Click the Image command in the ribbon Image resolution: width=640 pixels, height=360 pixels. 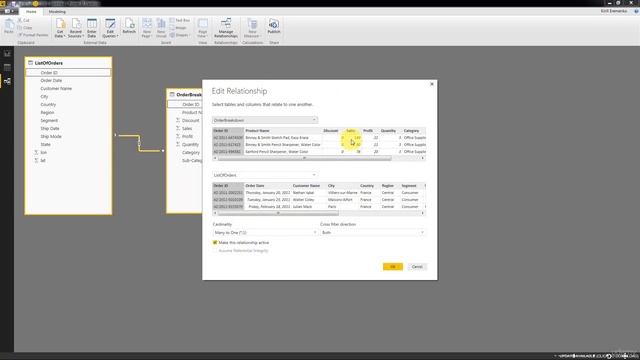pos(178,28)
